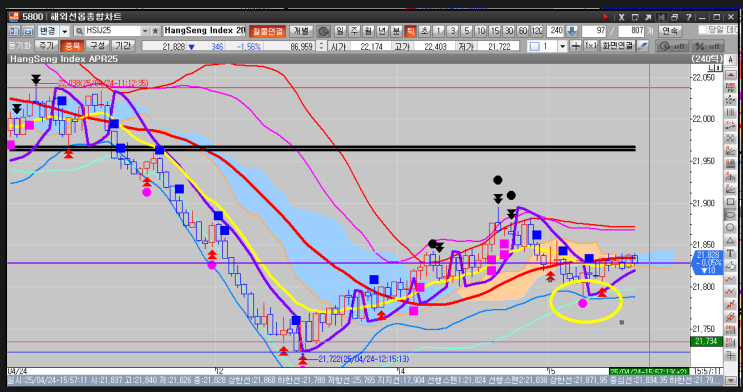This screenshot has width=743, height=392.
Task: Click the 개별 button
Action: (301, 31)
